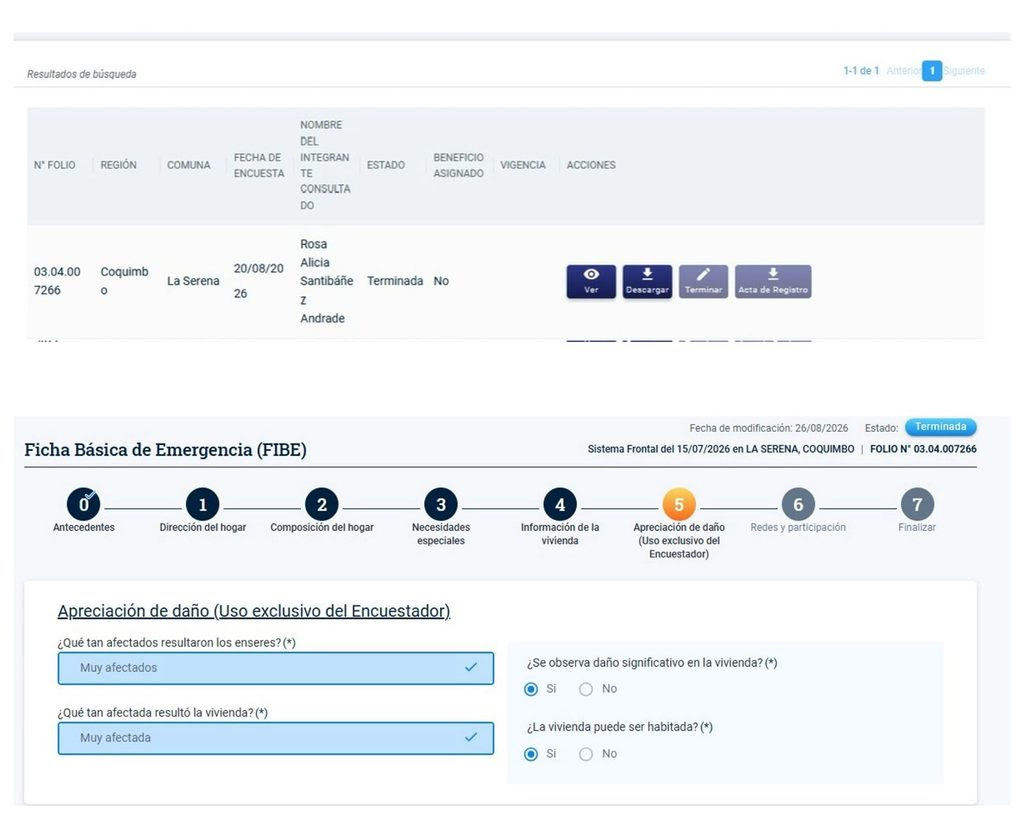
Task: Click the 1-1 de 1 results count
Action: click(x=861, y=71)
